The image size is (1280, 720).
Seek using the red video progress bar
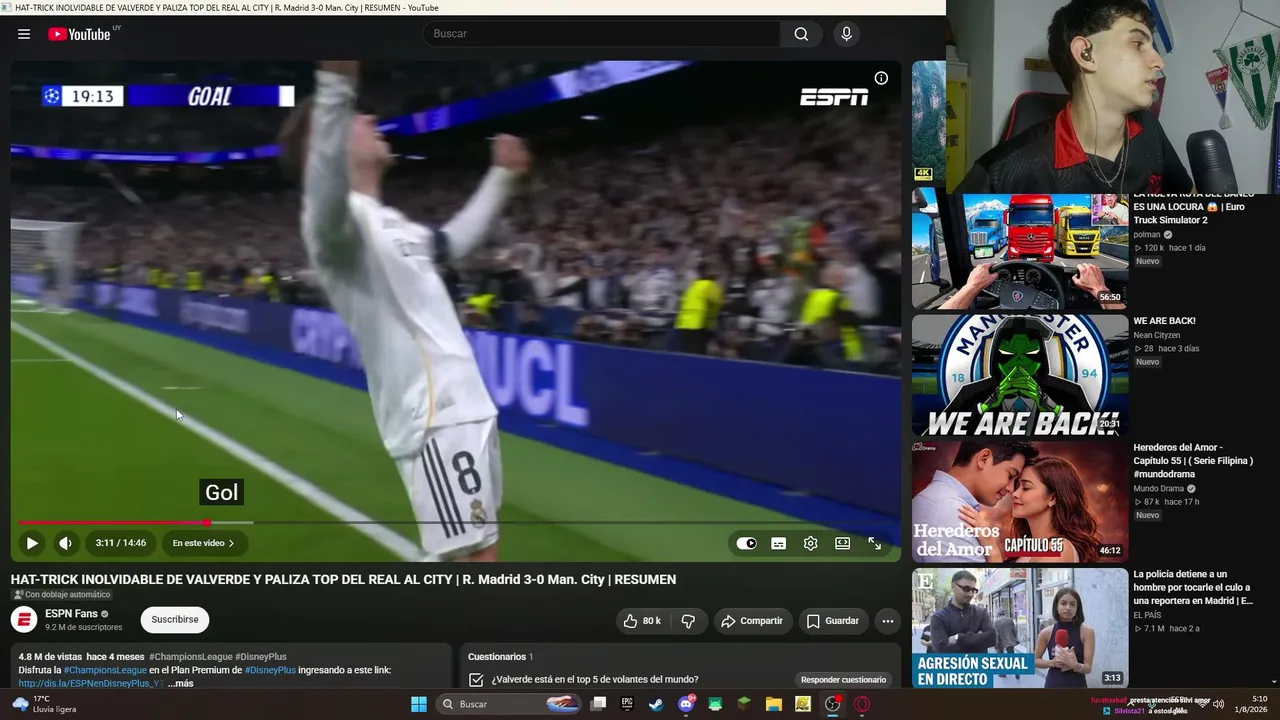456,522
